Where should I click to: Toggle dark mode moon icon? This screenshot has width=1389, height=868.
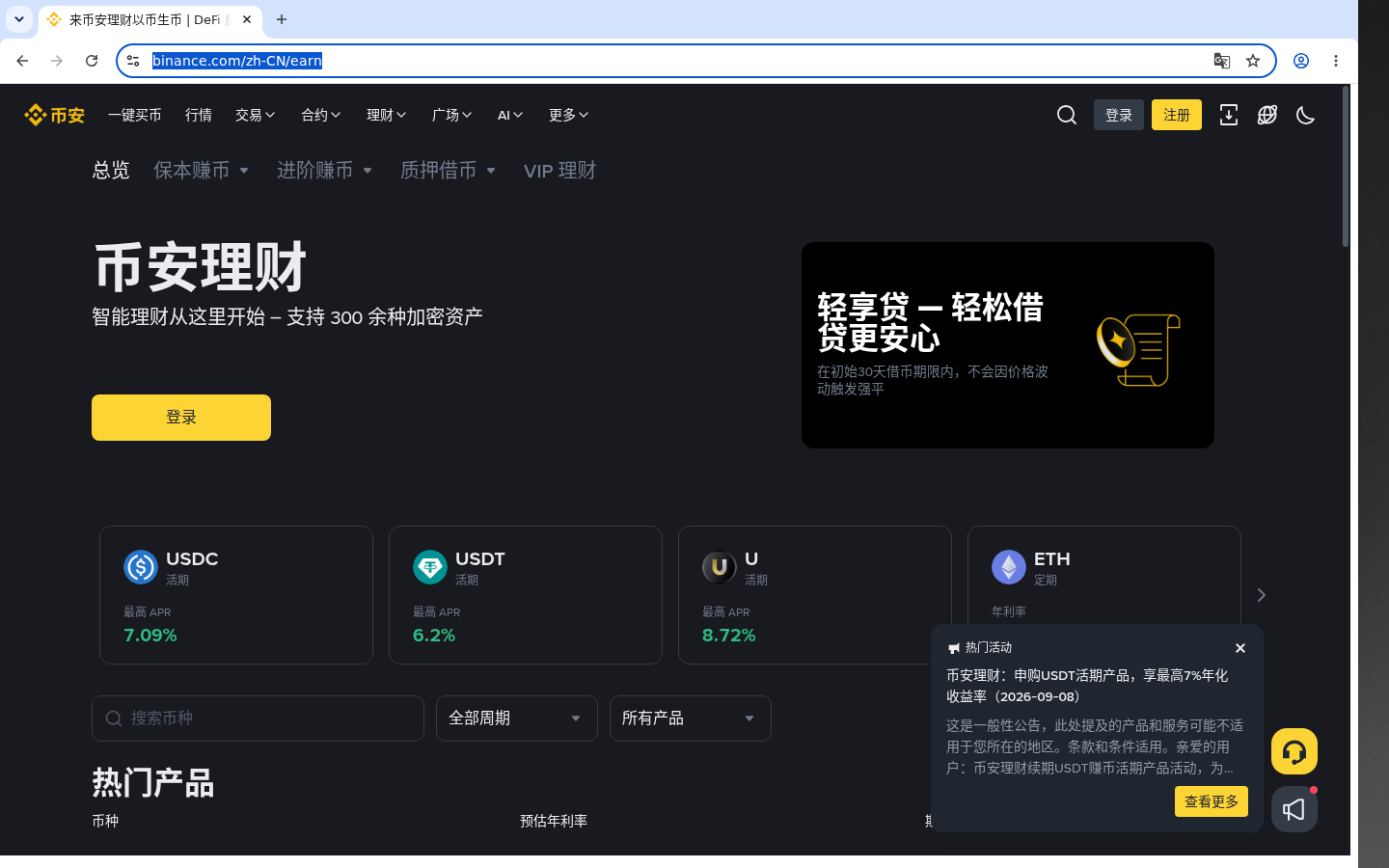[1305, 115]
